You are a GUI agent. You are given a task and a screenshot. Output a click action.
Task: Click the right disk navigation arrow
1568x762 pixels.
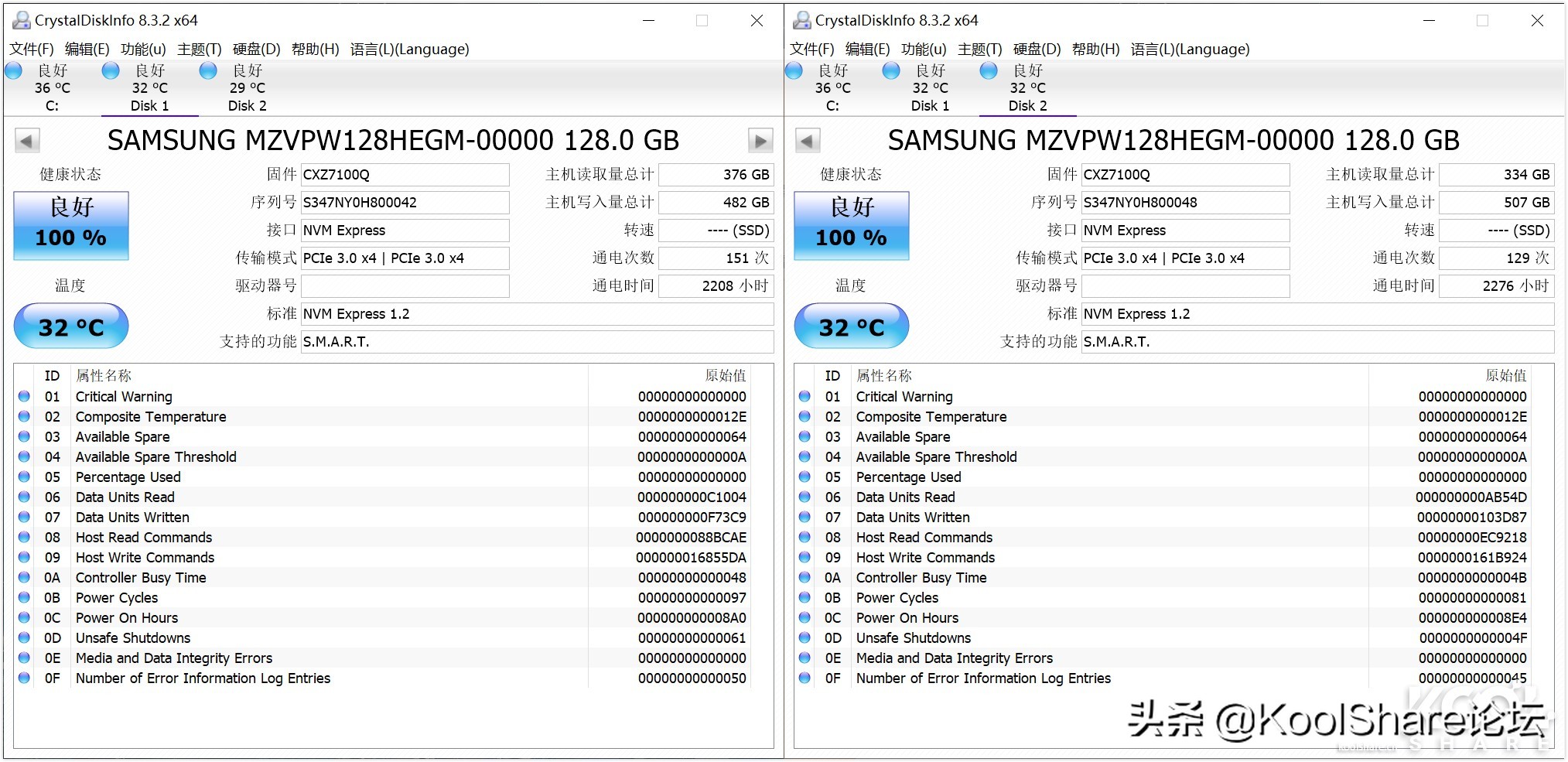point(760,140)
